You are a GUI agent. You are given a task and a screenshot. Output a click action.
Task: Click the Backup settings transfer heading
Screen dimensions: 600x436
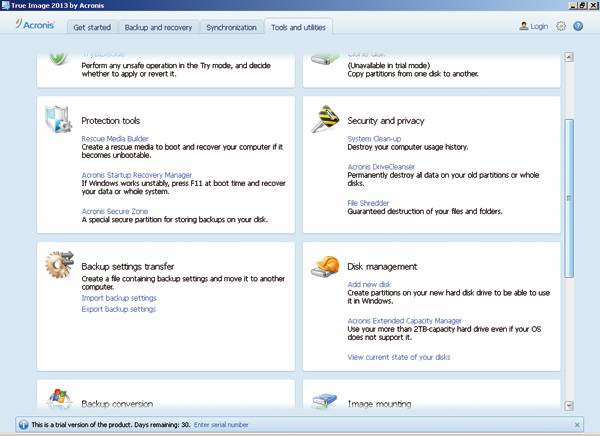coord(128,266)
